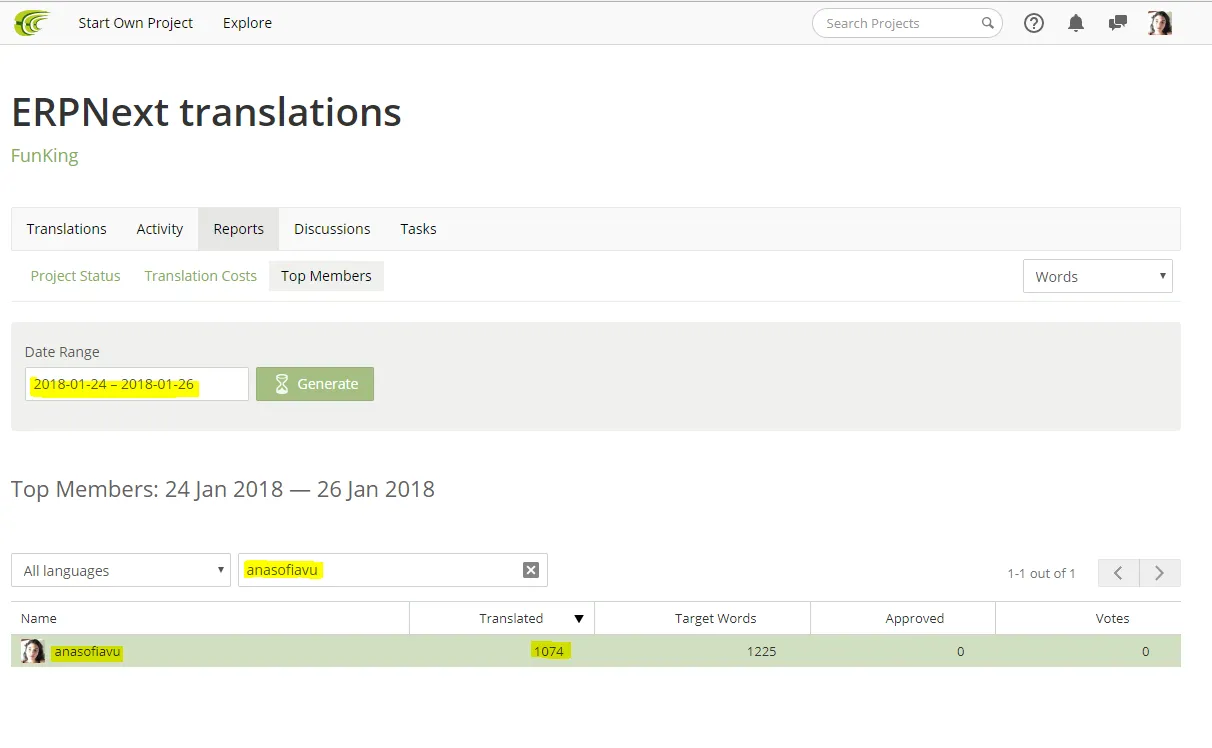Open the Discussions tab
The height and width of the screenshot is (748, 1212).
[332, 229]
